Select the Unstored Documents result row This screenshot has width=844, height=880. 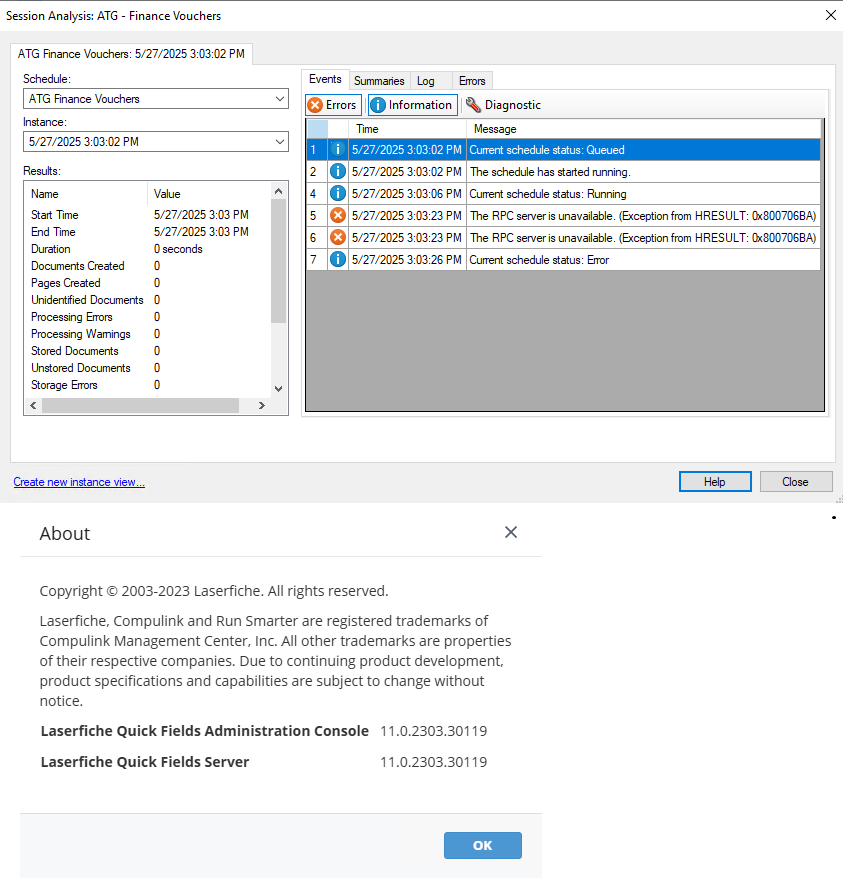point(148,368)
